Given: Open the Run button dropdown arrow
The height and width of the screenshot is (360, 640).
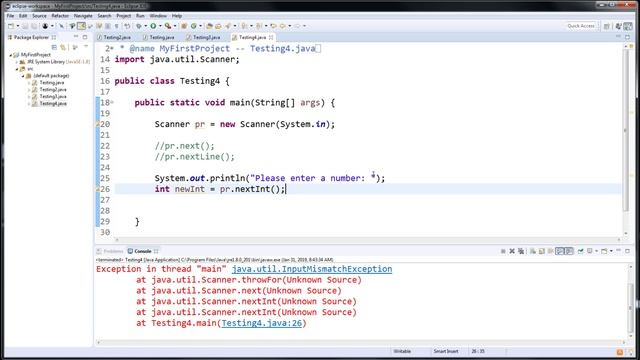Looking at the screenshot, I should [x=160, y=26].
